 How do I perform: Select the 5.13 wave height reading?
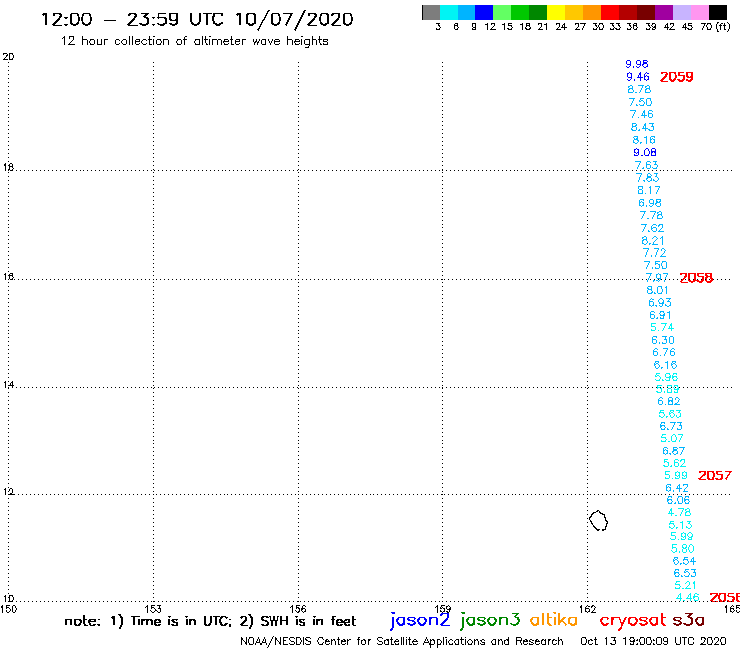point(680,524)
